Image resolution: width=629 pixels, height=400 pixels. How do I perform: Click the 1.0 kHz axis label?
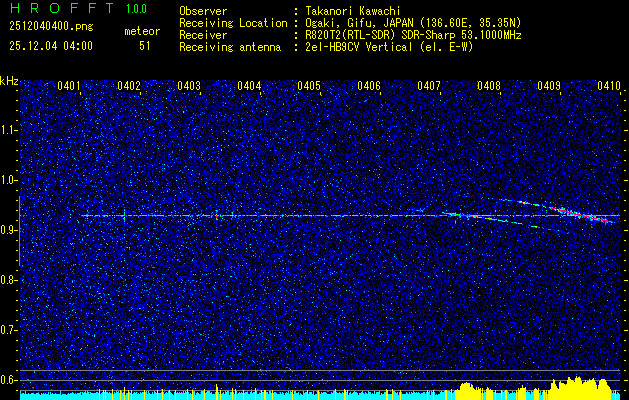(7, 180)
